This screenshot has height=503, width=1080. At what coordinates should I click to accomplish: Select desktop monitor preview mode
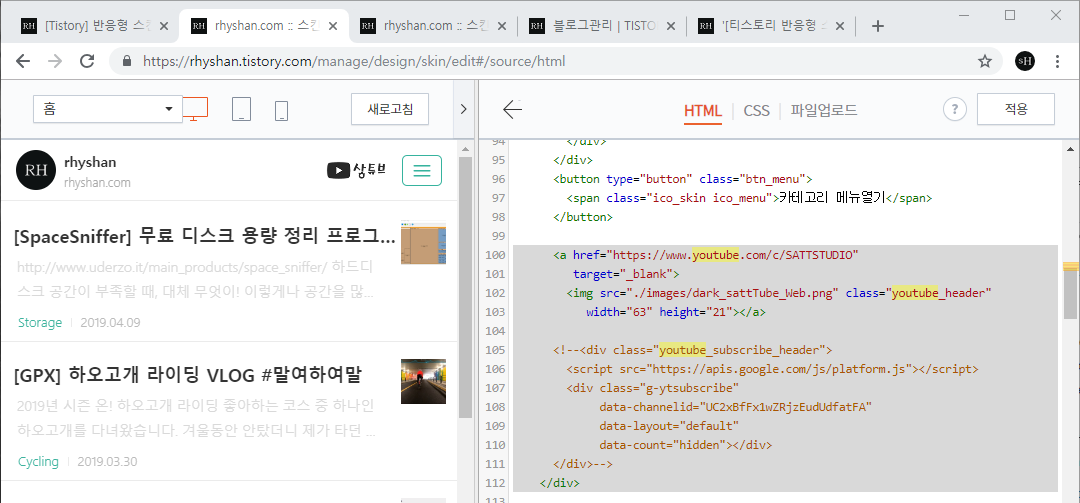(195, 110)
